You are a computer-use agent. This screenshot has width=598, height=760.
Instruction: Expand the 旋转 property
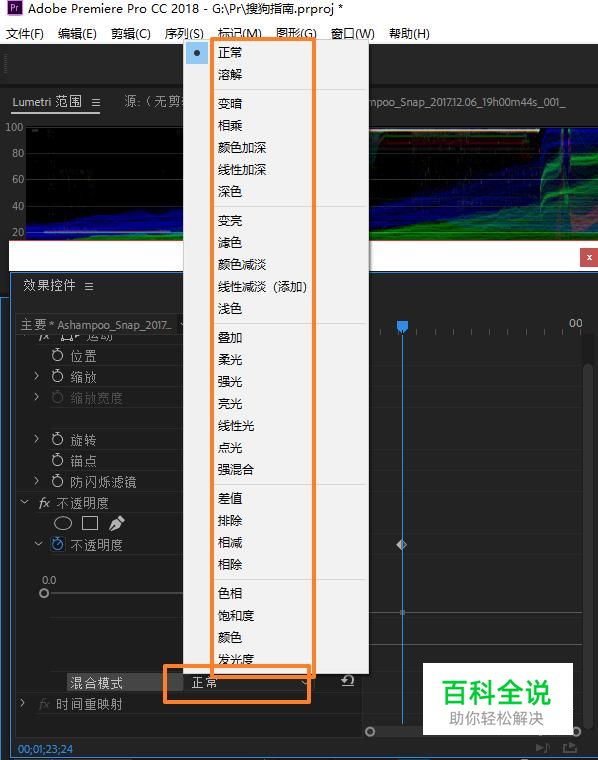click(36, 439)
